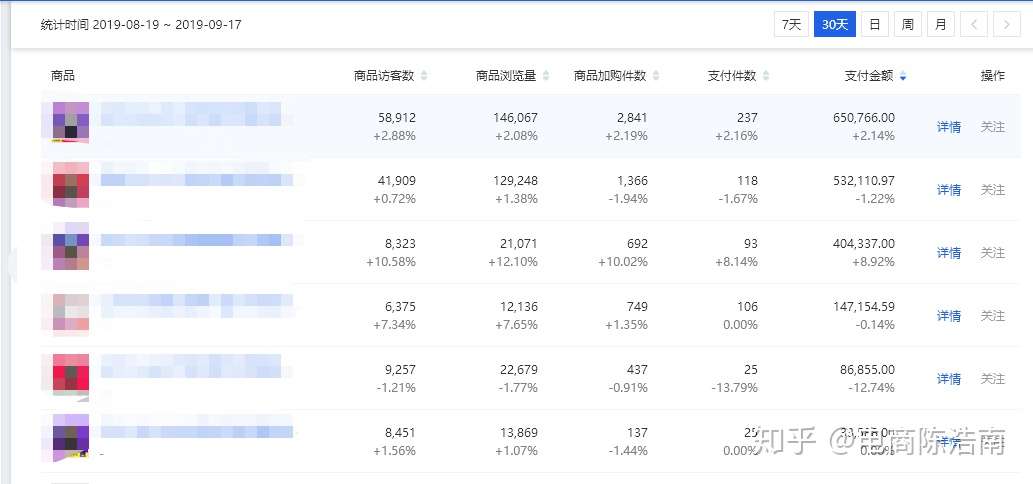This screenshot has height=484, width=1033.
Task: Open 详情 for the 532,110.97 row
Action: [x=949, y=190]
